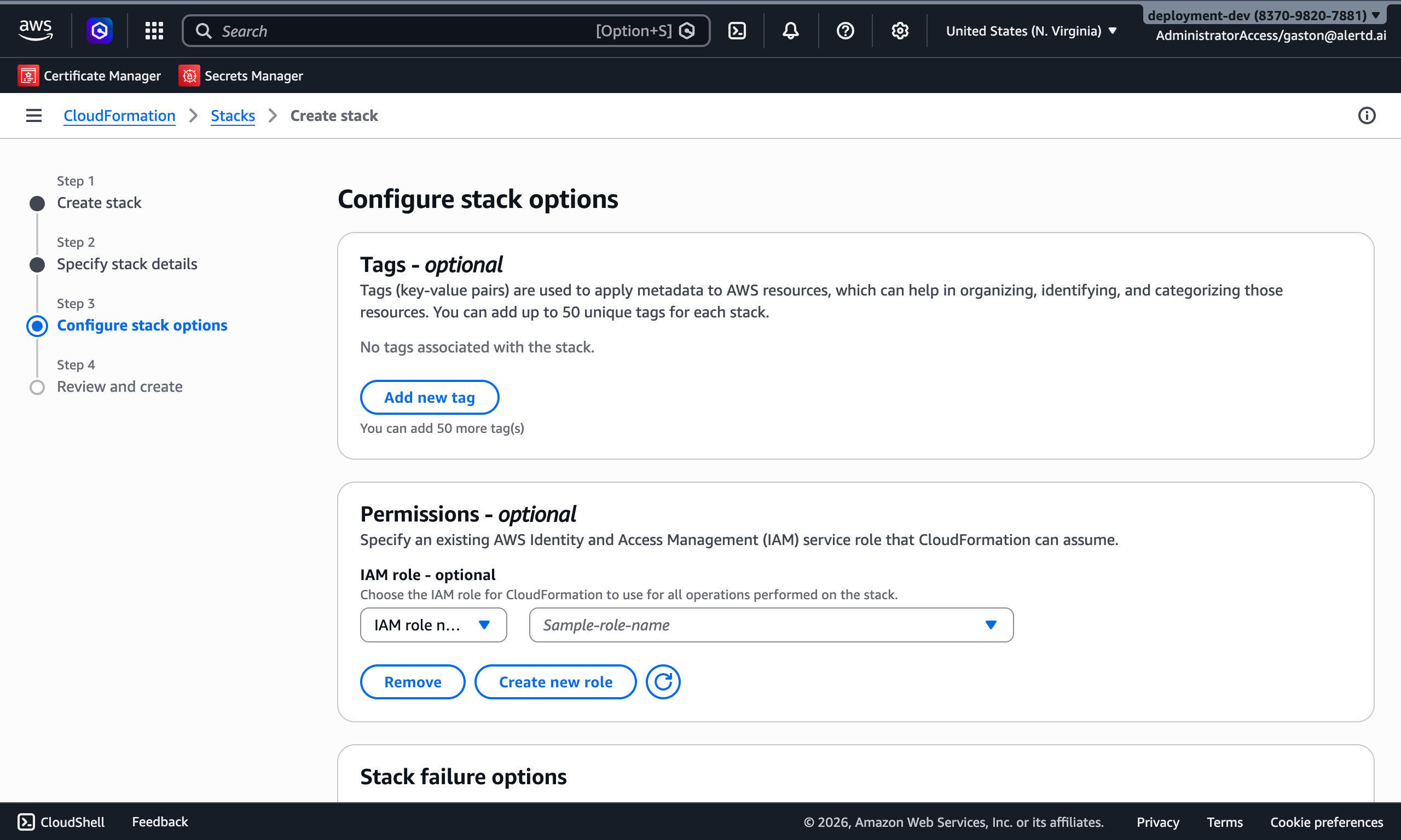1401x840 pixels.
Task: Open the services grid menu
Action: 154,31
